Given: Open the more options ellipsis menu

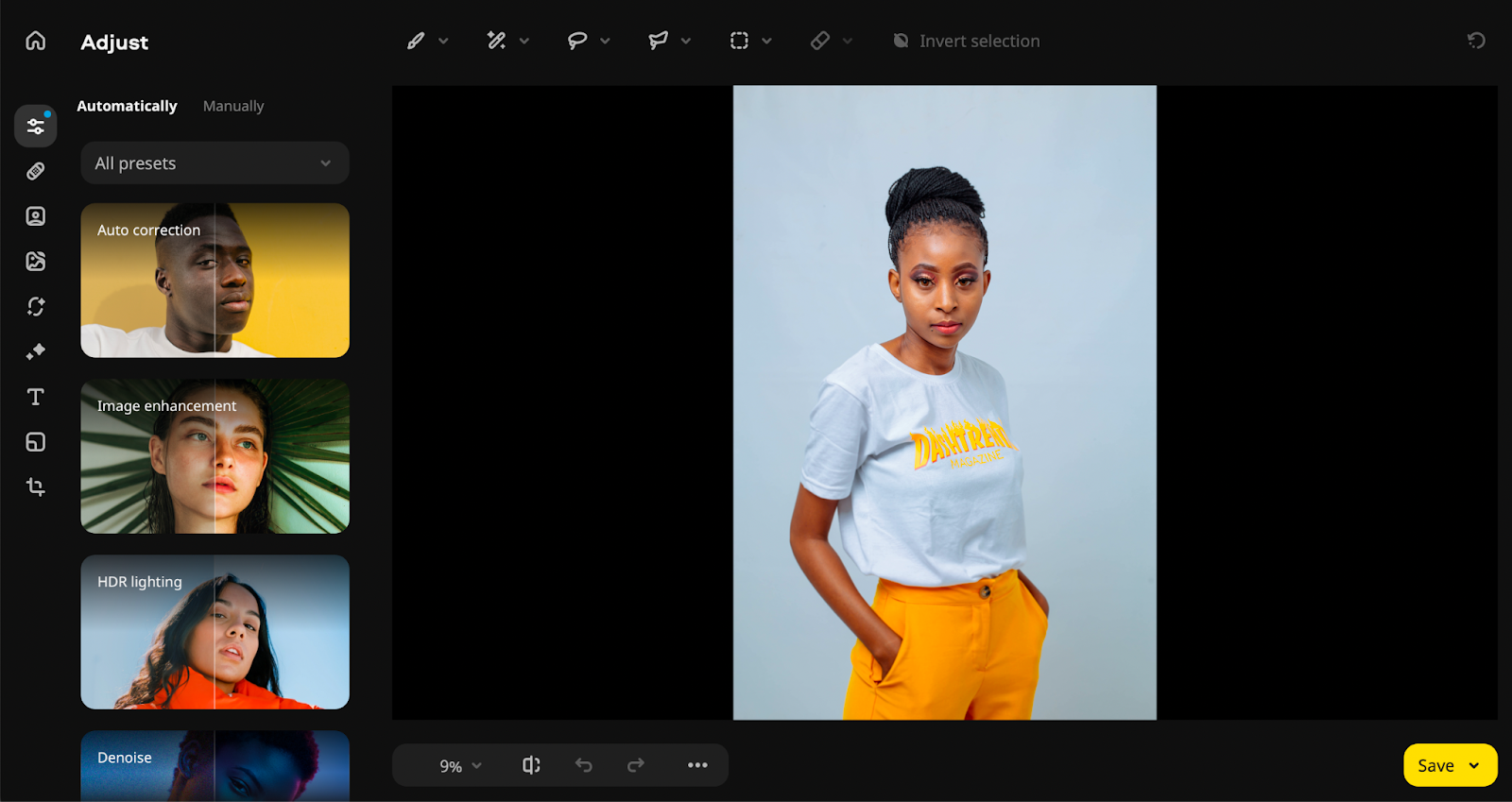Looking at the screenshot, I should point(697,765).
